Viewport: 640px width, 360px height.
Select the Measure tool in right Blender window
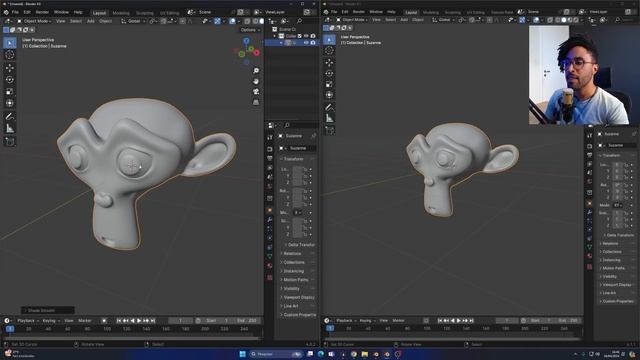(x=329, y=118)
